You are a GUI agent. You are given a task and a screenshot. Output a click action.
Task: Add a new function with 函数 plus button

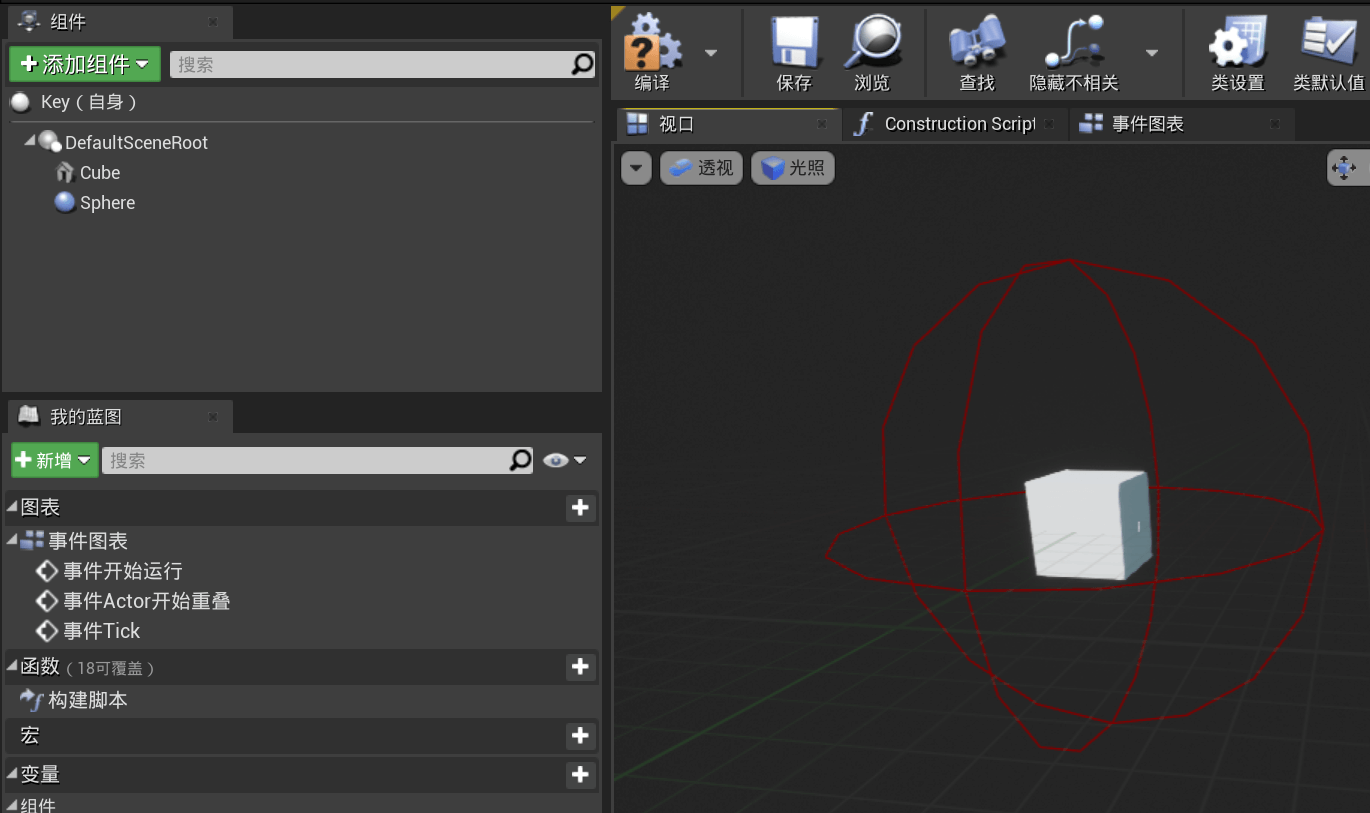[x=580, y=667]
